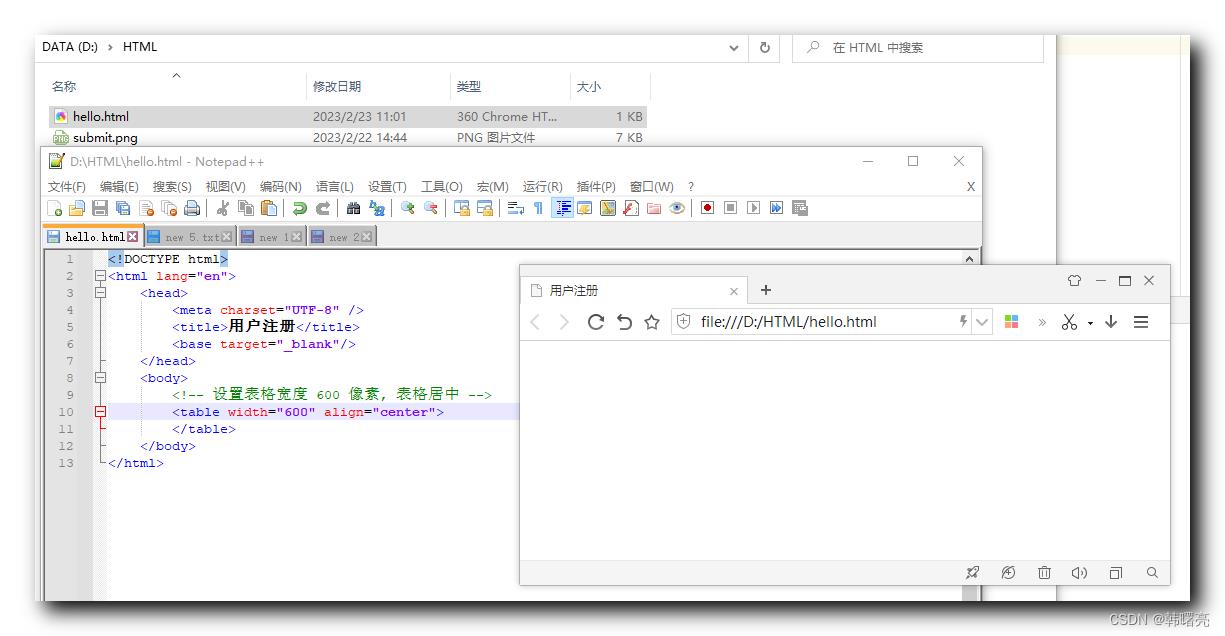This screenshot has width=1225, height=636.
Task: Click the browser Reload button
Action: click(x=595, y=322)
